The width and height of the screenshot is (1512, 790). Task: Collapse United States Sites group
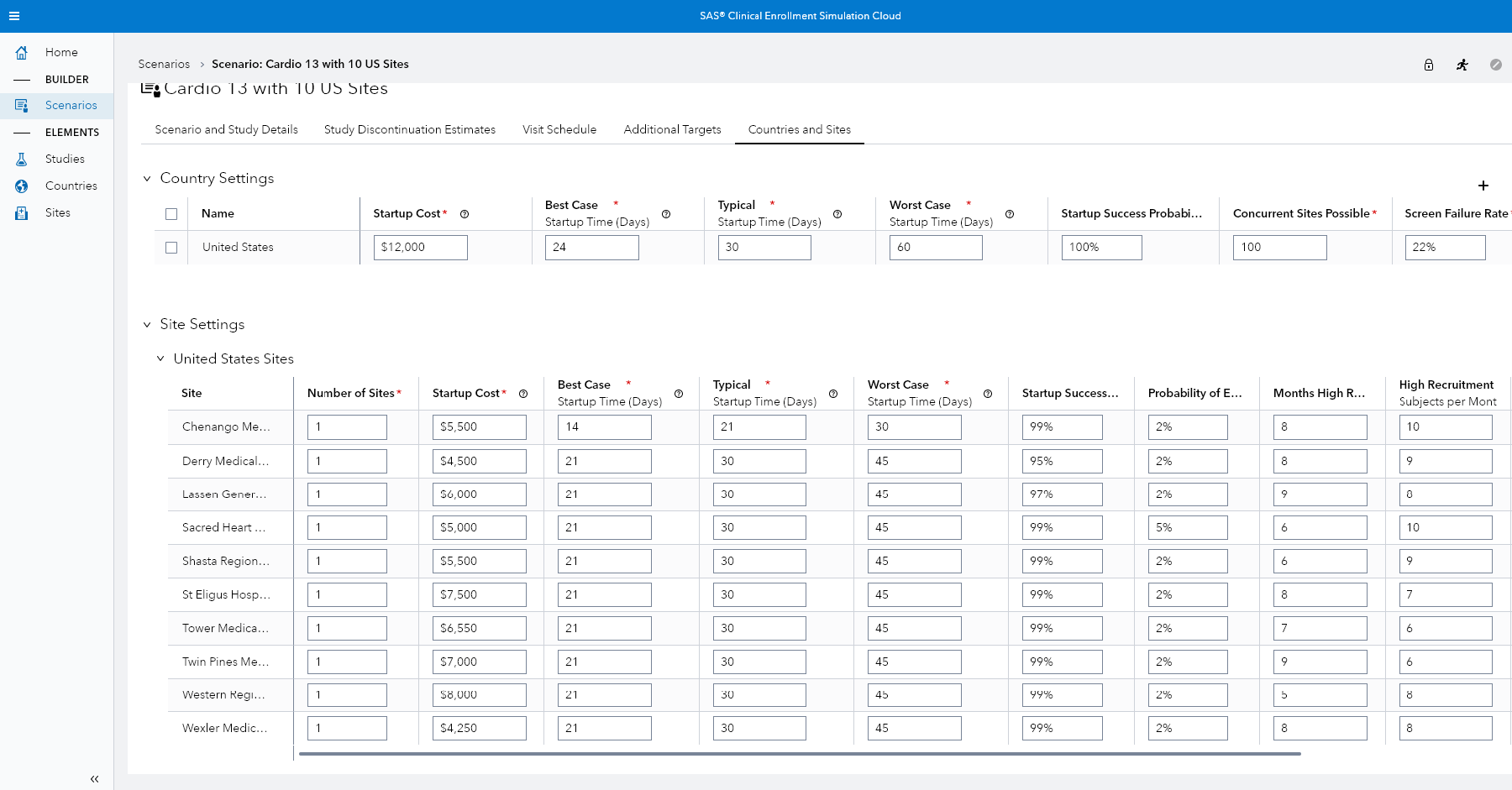pos(160,359)
